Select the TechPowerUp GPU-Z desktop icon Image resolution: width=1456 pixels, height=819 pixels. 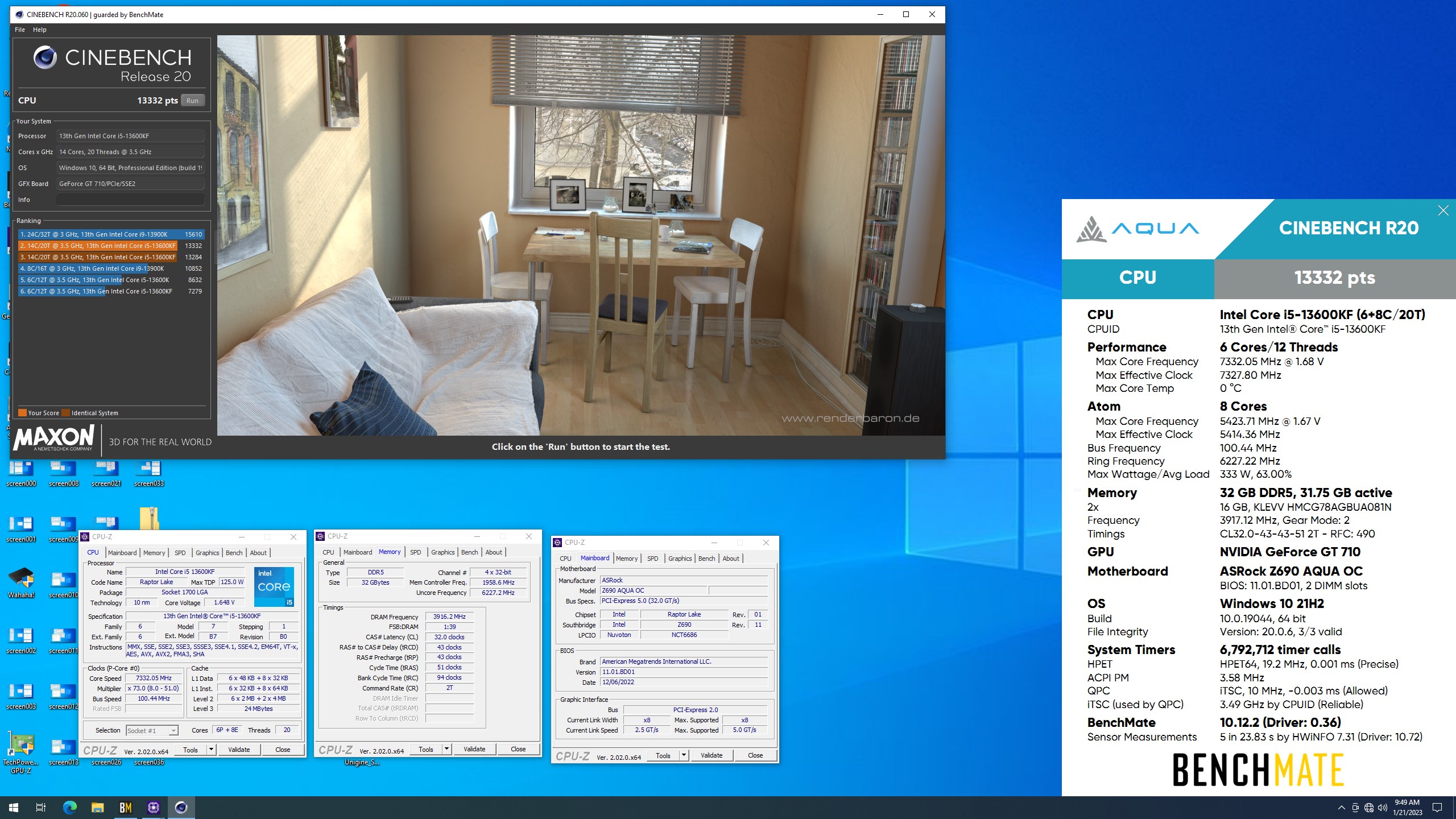click(x=21, y=753)
